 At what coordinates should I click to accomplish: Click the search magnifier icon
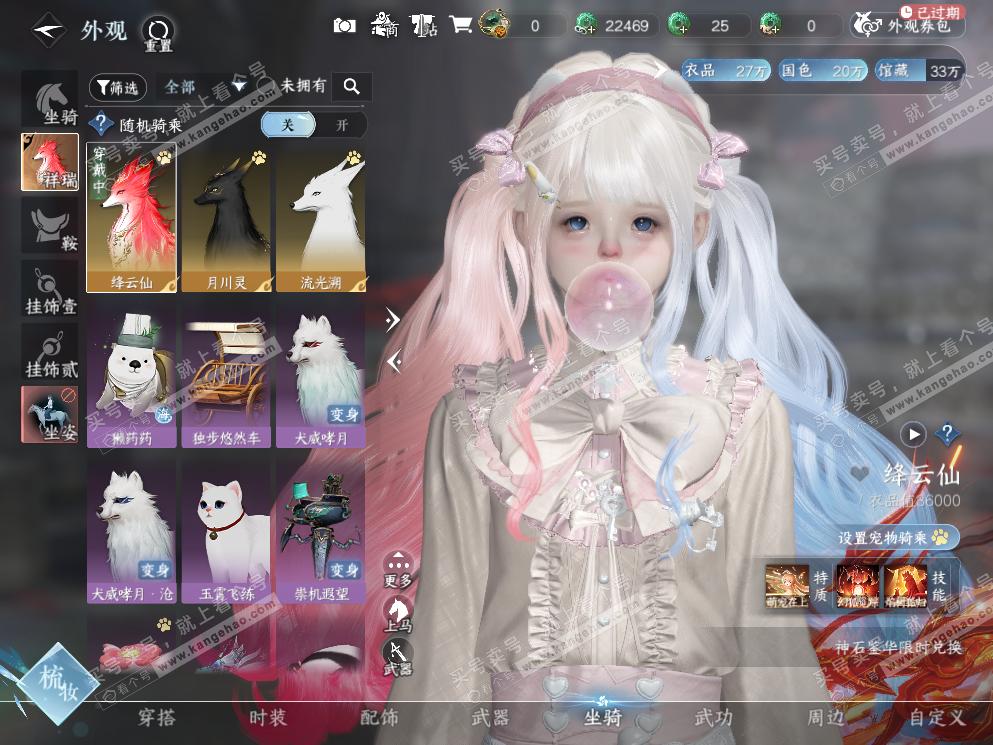351,86
